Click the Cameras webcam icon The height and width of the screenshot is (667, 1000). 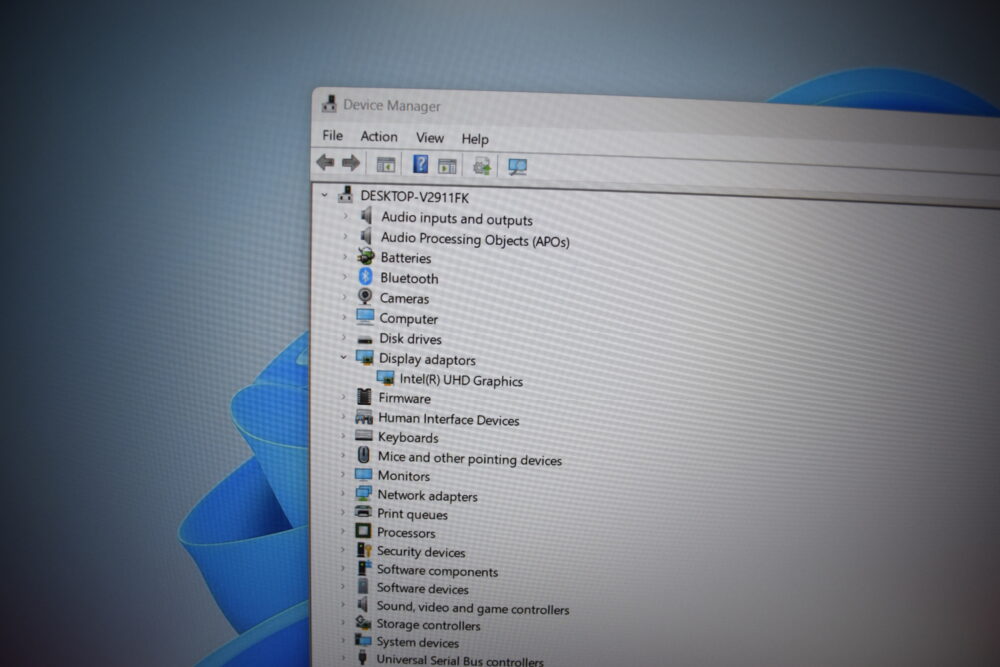pos(365,296)
